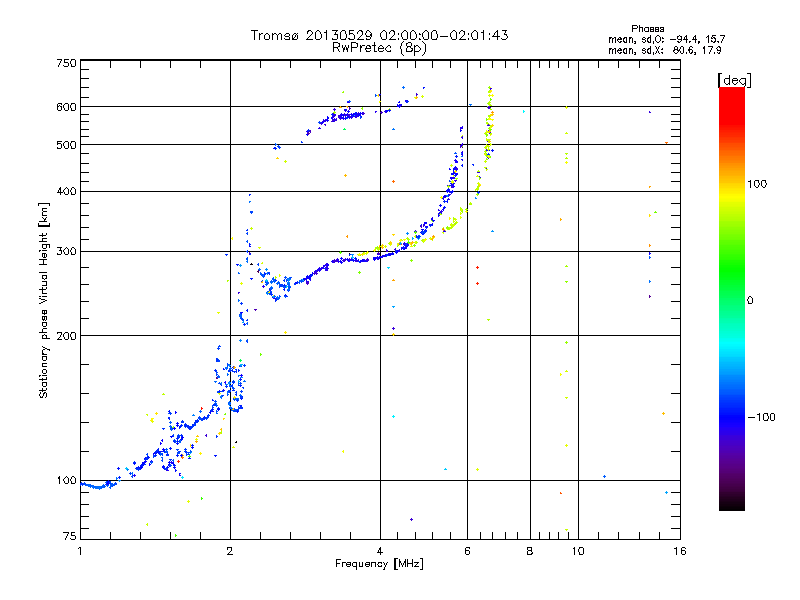Click the '400' y-axis tick label

pyautogui.click(x=66, y=191)
